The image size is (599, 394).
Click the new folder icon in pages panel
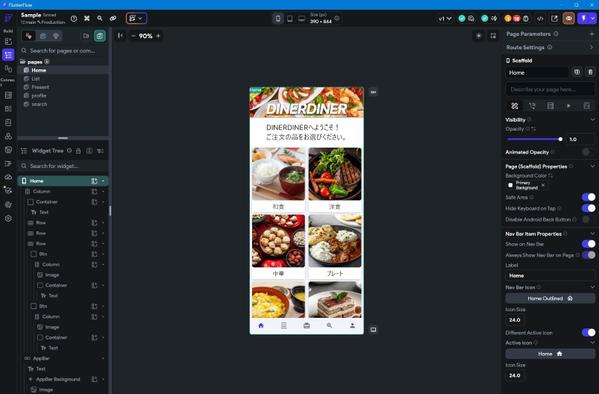pyautogui.click(x=86, y=36)
